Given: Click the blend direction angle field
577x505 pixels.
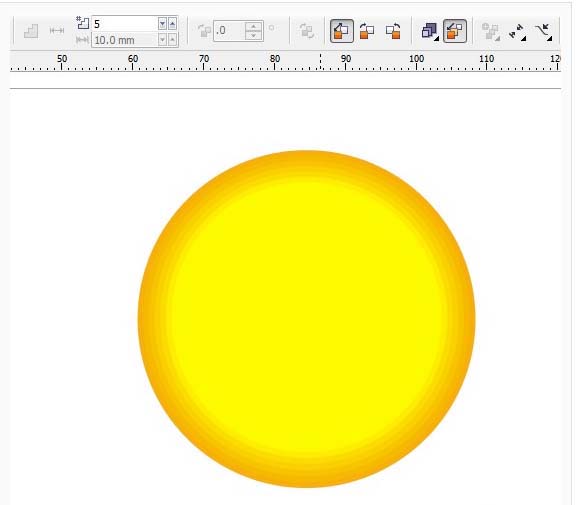Looking at the screenshot, I should pos(229,31).
